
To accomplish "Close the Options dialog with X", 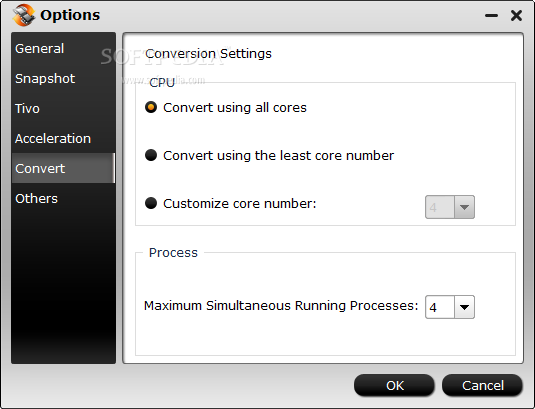I will pos(516,15).
